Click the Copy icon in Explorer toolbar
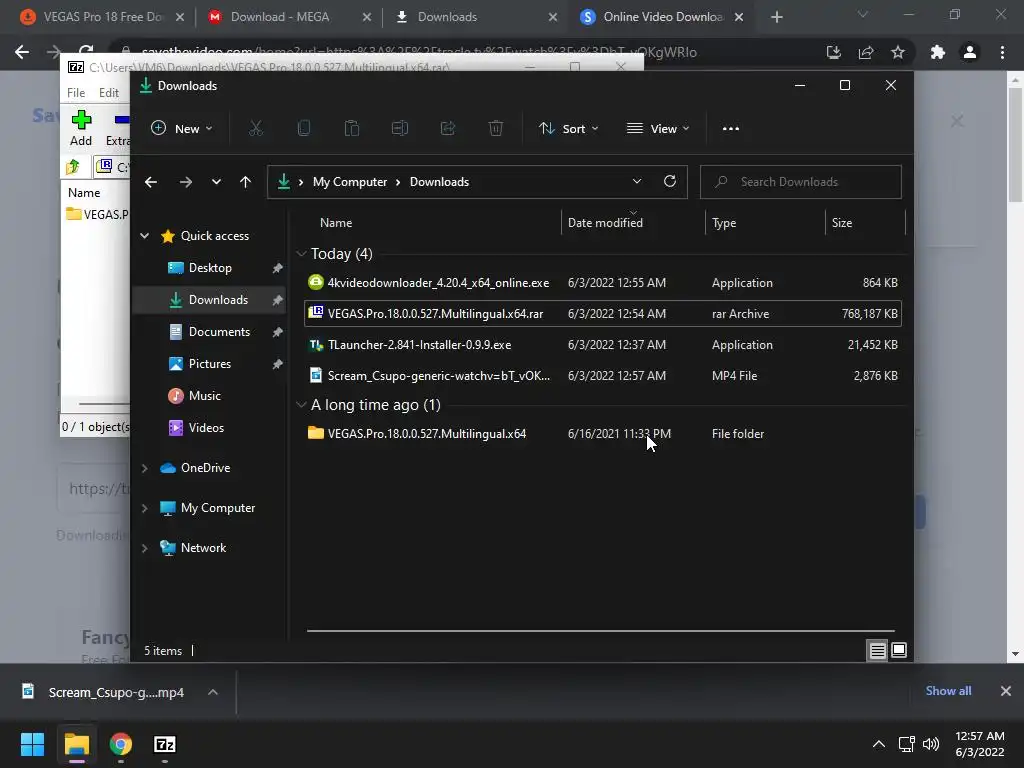This screenshot has width=1024, height=768. click(304, 129)
